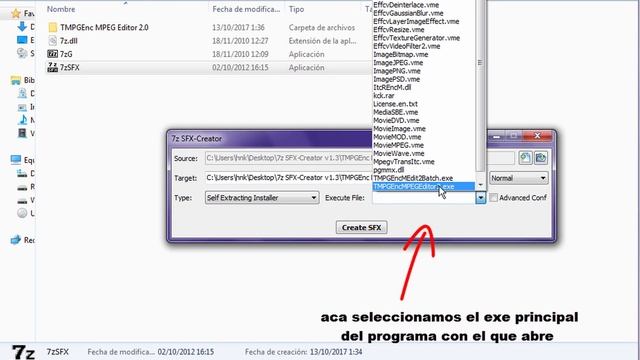Click the Music library icon in sidebar
Screen dimensions: 640x360
click(x=22, y=120)
